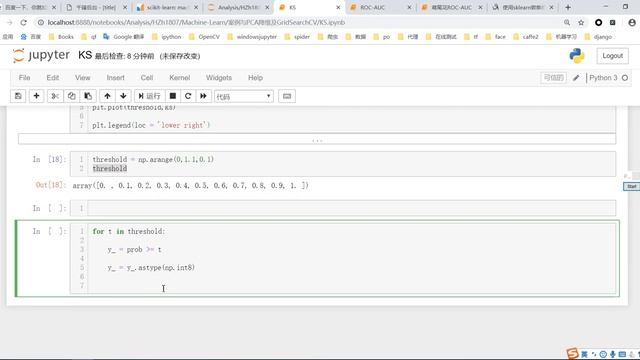Click the Out[18] array output text
Viewport: 640px width, 360px height.
[x=191, y=185]
